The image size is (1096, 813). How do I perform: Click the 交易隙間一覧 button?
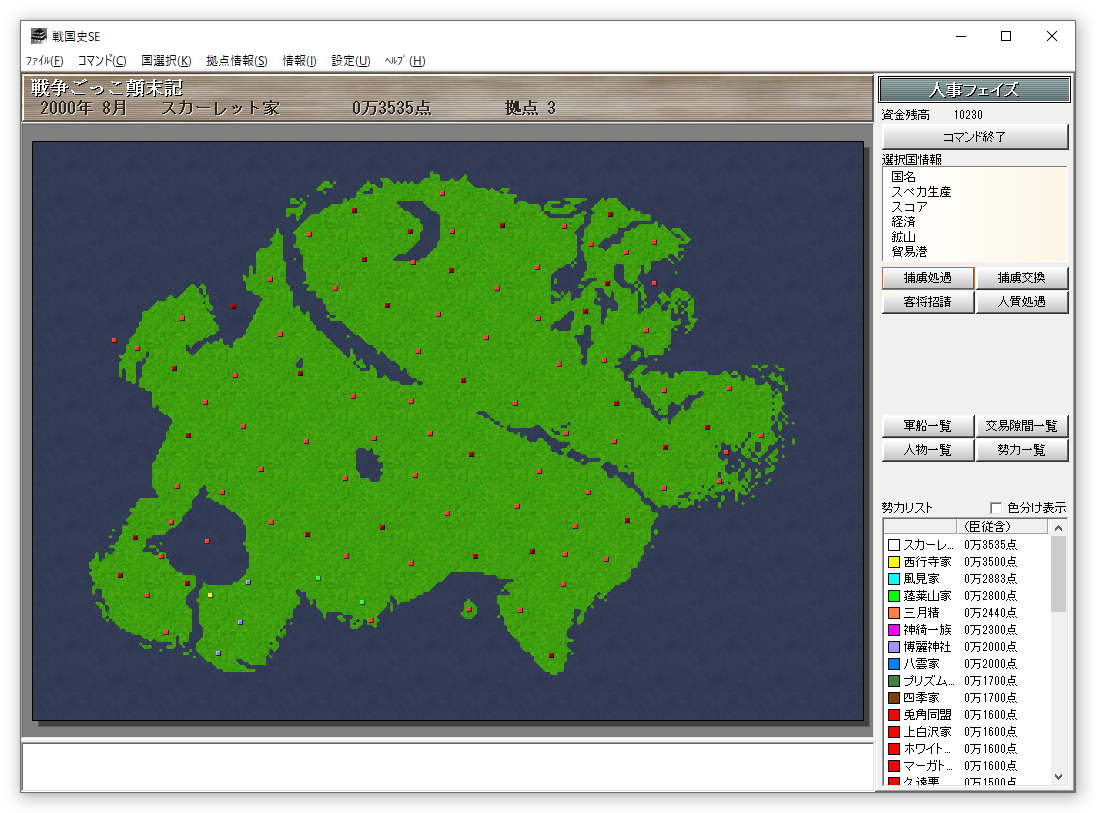(x=1021, y=426)
